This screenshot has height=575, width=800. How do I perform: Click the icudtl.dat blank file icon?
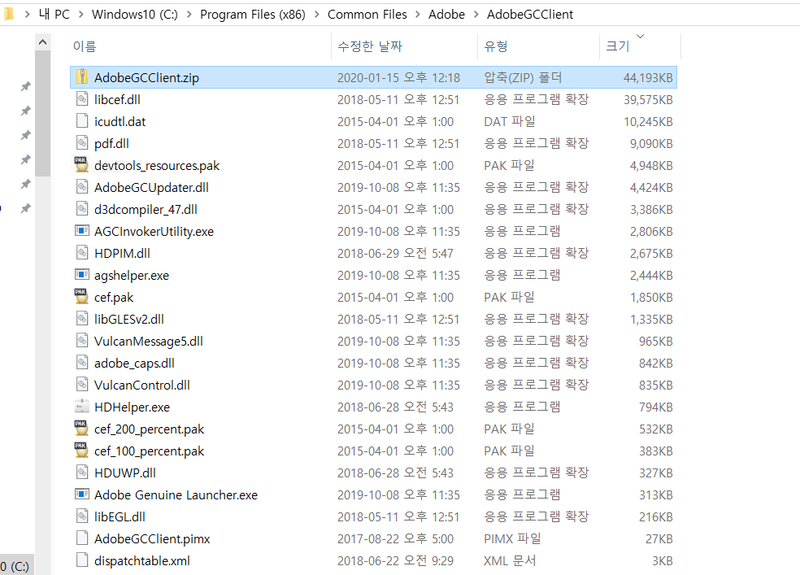pos(82,121)
